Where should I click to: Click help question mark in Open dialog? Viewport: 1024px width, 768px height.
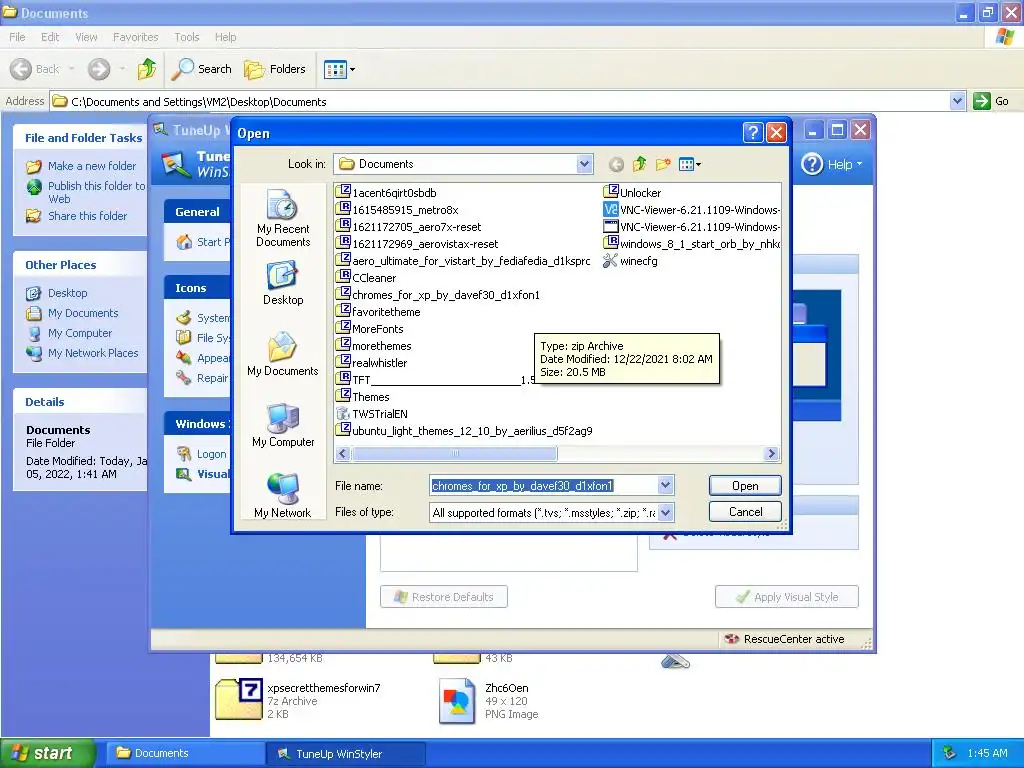(753, 133)
